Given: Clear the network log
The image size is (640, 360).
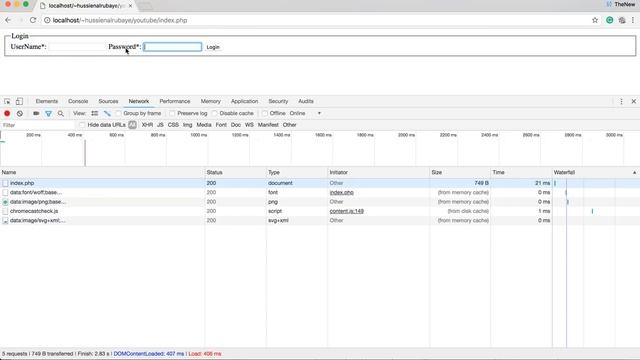Looking at the screenshot, I should tap(20, 113).
